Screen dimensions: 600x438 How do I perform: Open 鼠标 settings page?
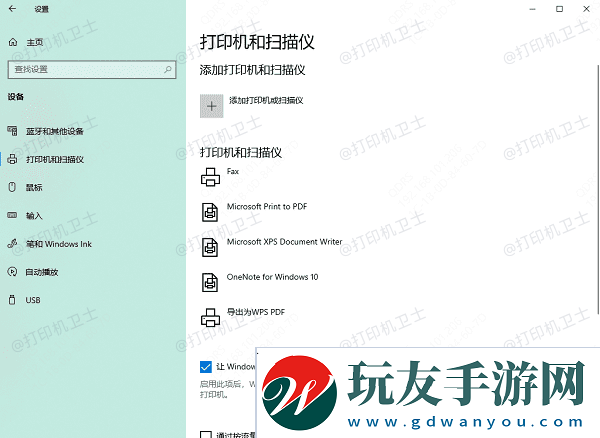click(34, 187)
